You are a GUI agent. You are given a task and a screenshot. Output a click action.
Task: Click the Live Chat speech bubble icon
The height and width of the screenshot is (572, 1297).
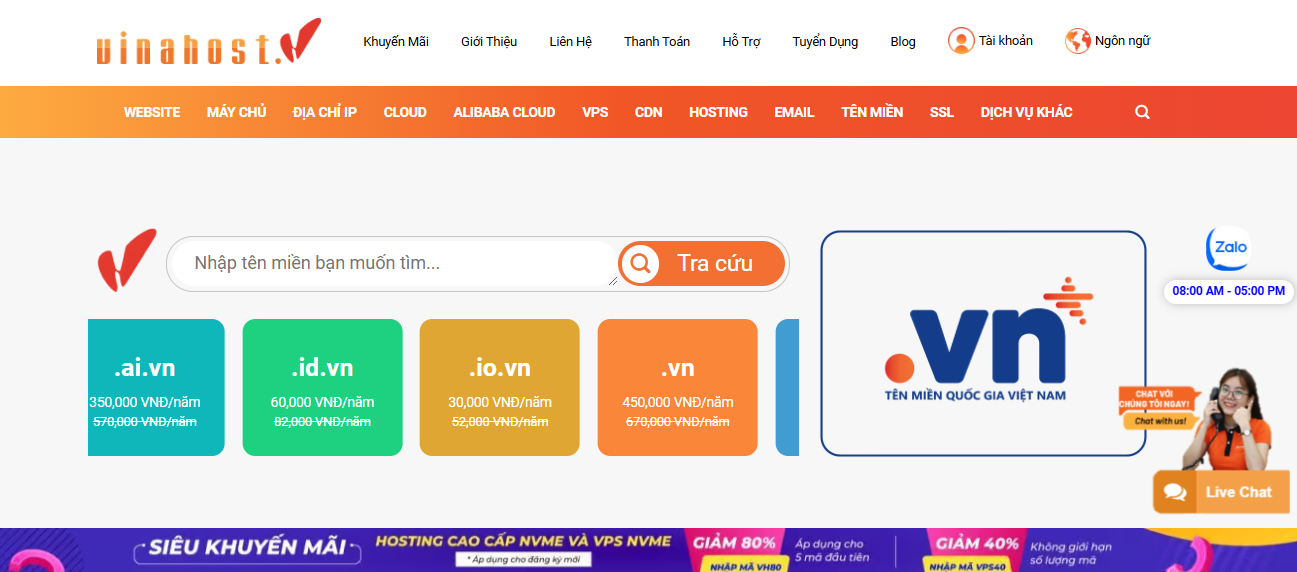coord(1175,492)
